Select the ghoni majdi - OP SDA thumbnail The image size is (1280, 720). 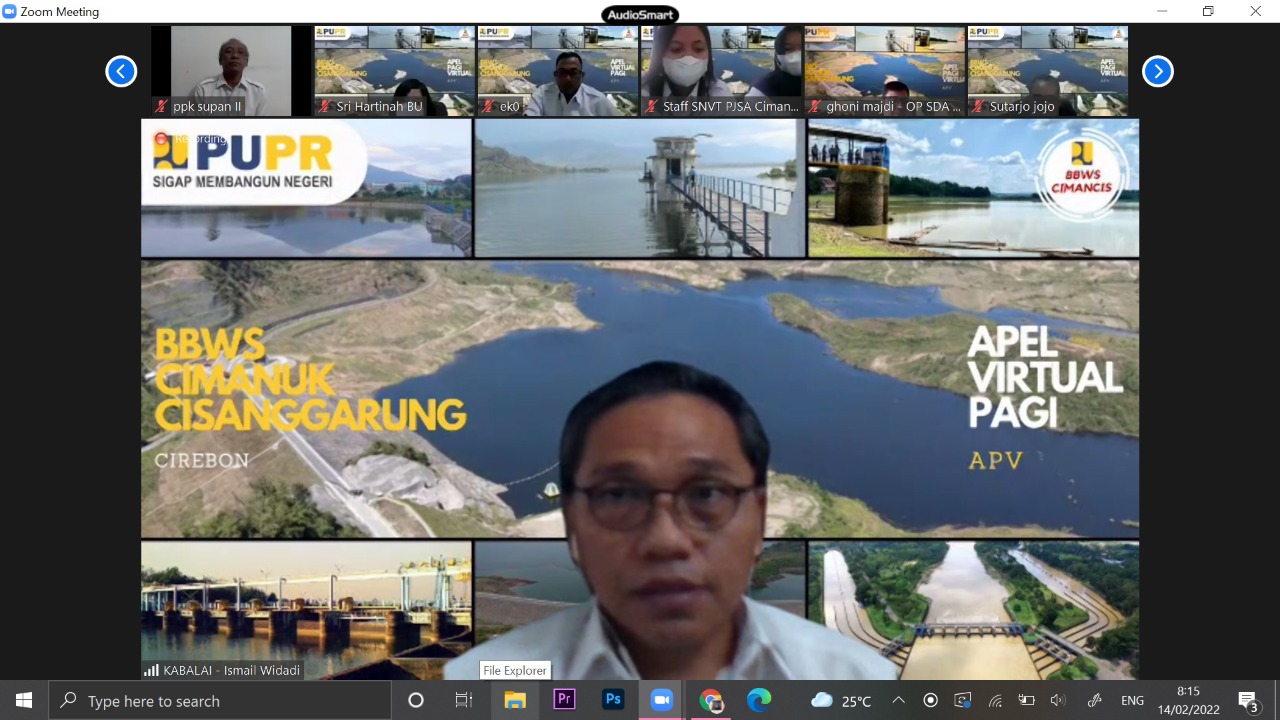pos(885,71)
